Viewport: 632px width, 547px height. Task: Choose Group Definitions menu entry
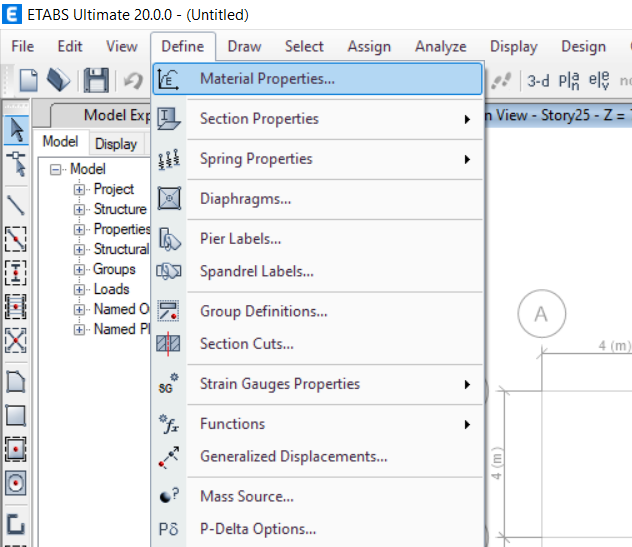point(317,311)
